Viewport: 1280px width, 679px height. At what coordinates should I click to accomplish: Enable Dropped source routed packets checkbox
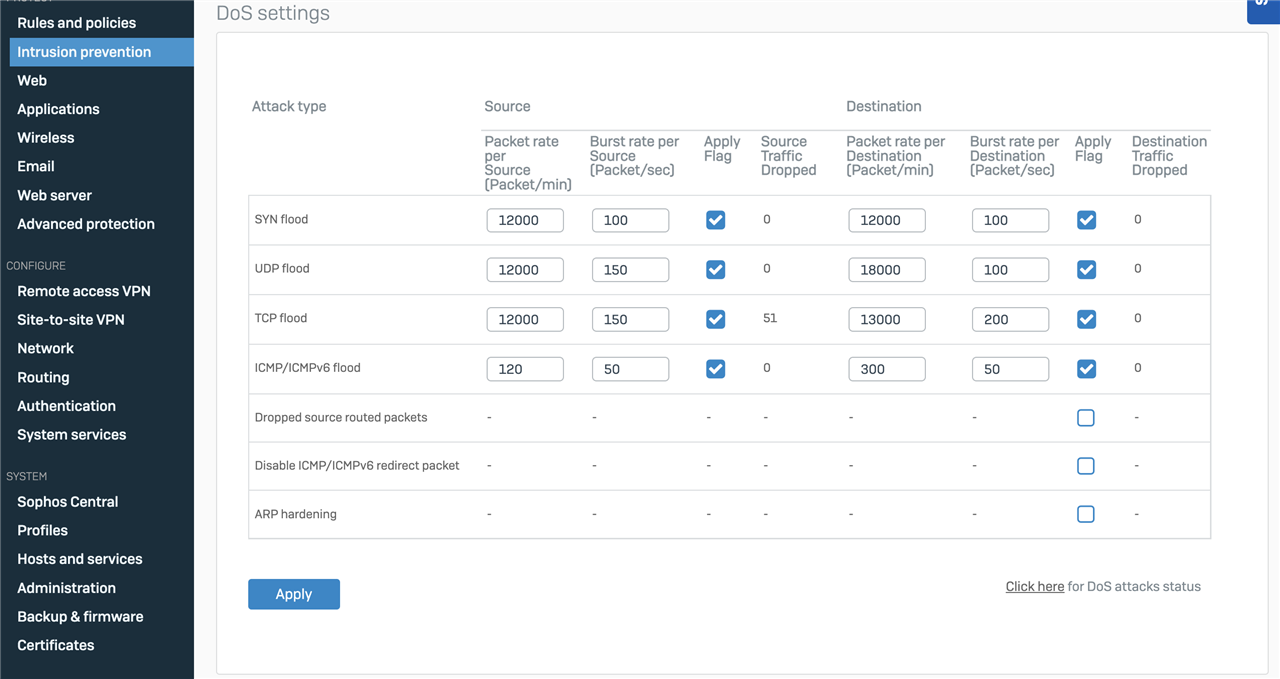pos(1086,418)
